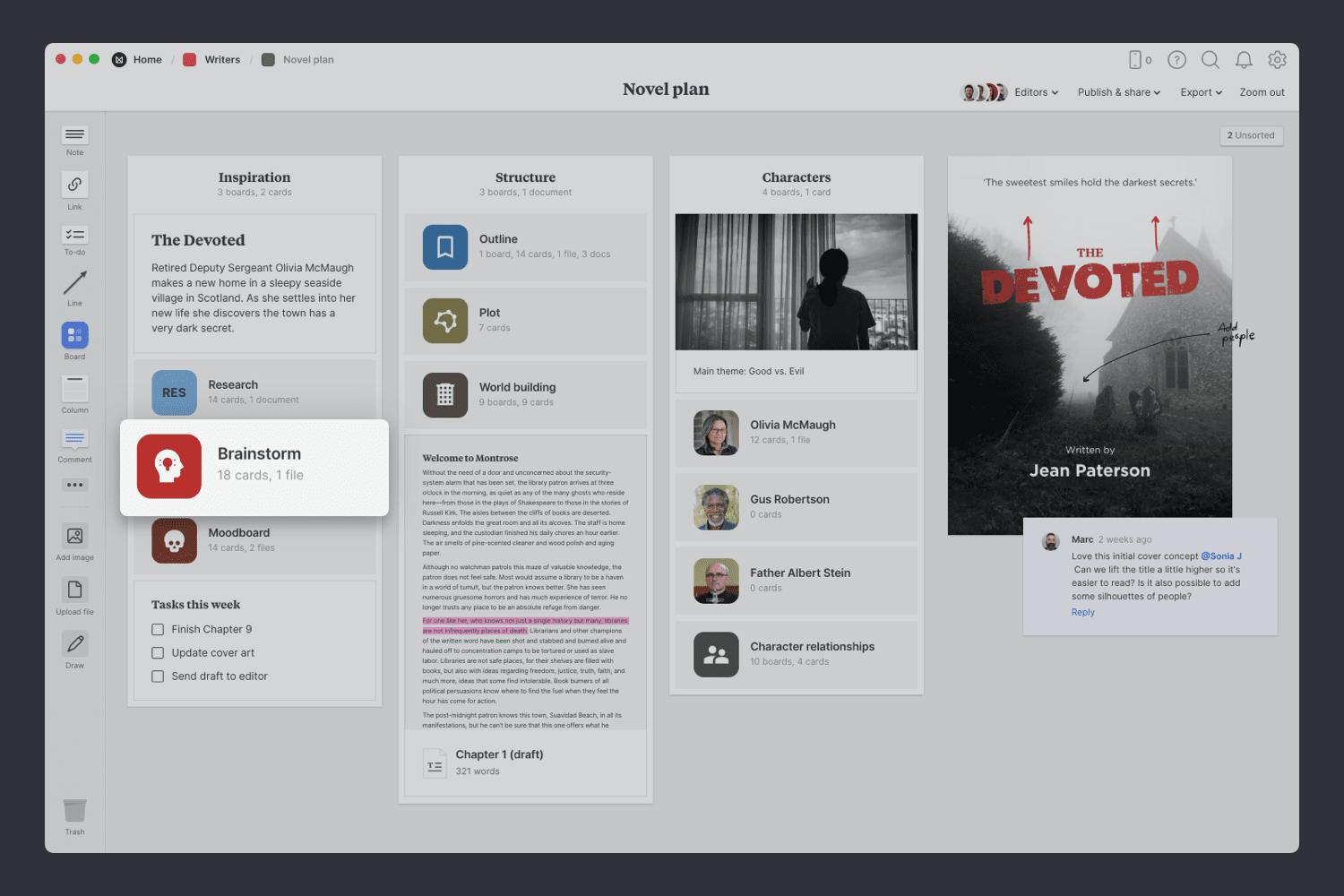Show the 2 Unsorted items
Screen dimensions: 1344x896
(1251, 135)
